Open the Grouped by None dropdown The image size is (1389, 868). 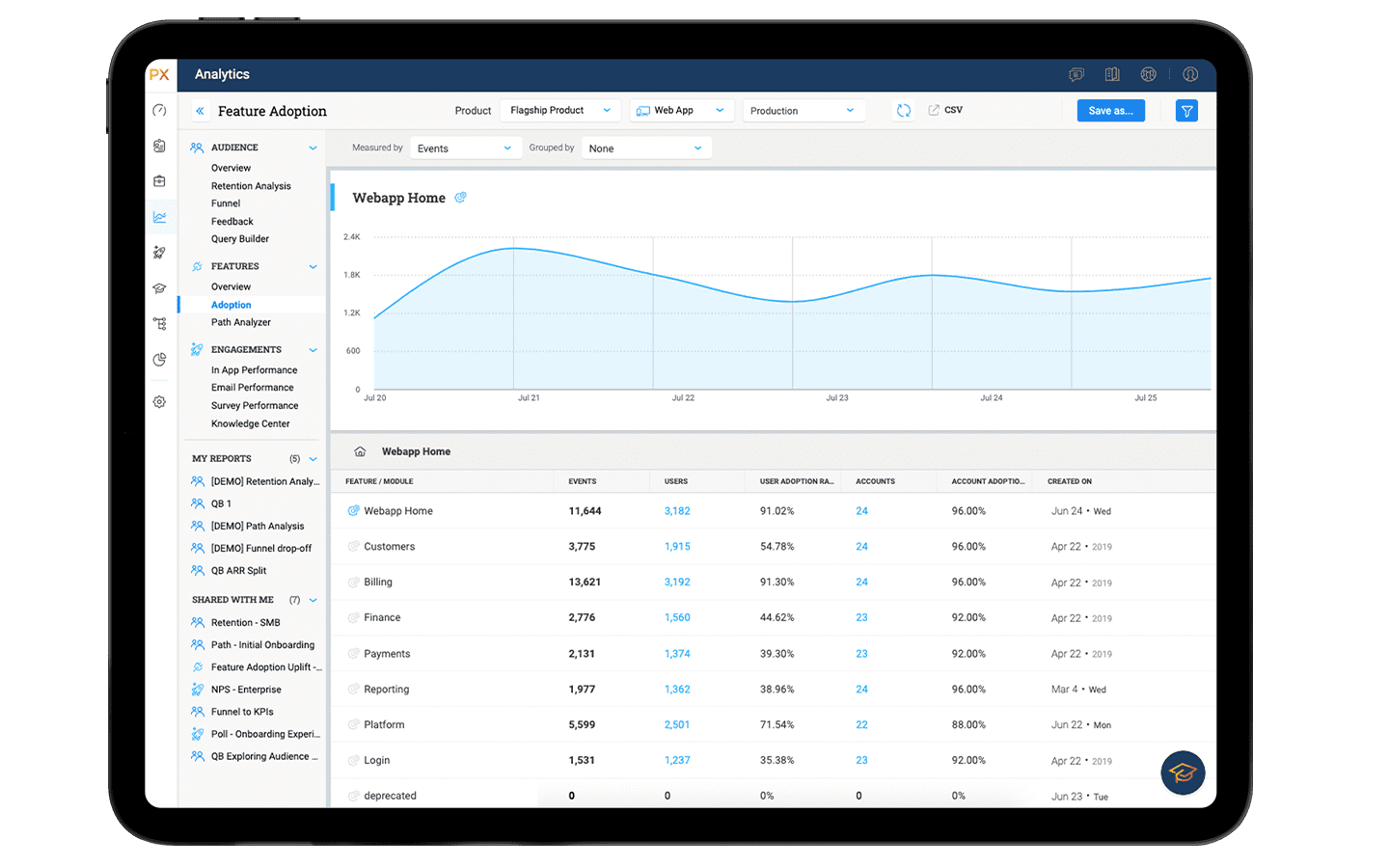(x=645, y=149)
